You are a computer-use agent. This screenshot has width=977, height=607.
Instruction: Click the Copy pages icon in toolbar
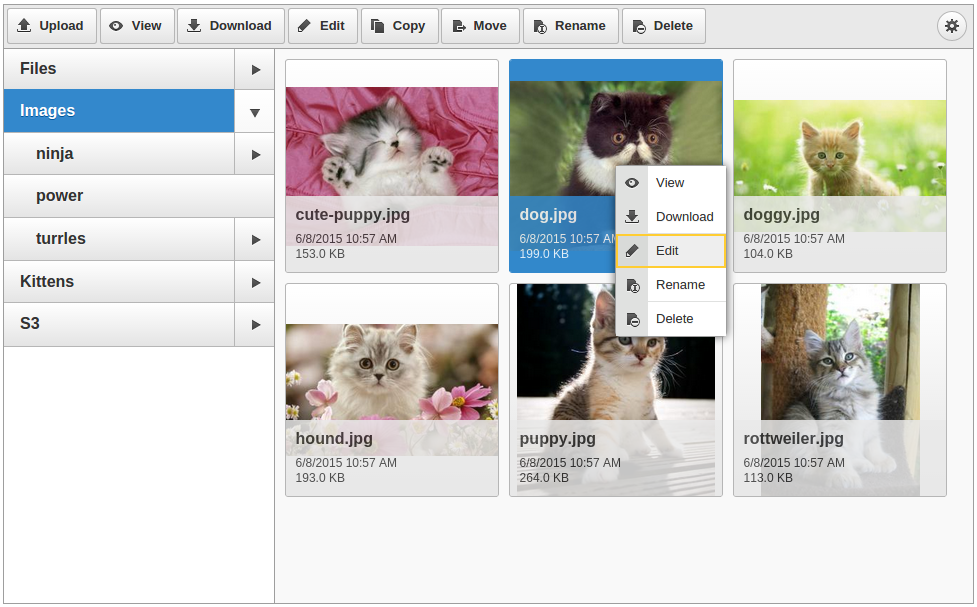tap(378, 26)
